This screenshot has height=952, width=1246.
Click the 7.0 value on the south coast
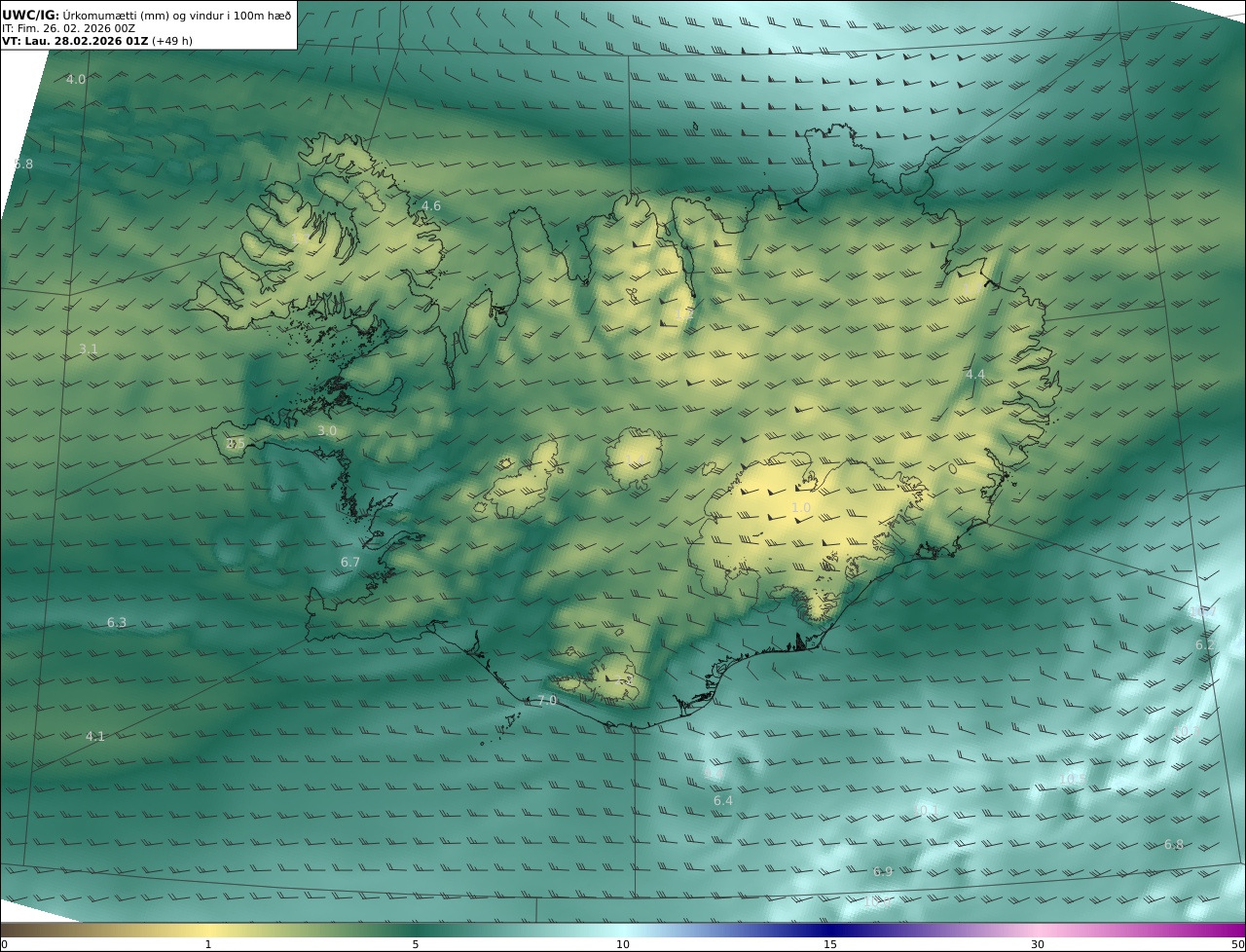click(x=547, y=700)
